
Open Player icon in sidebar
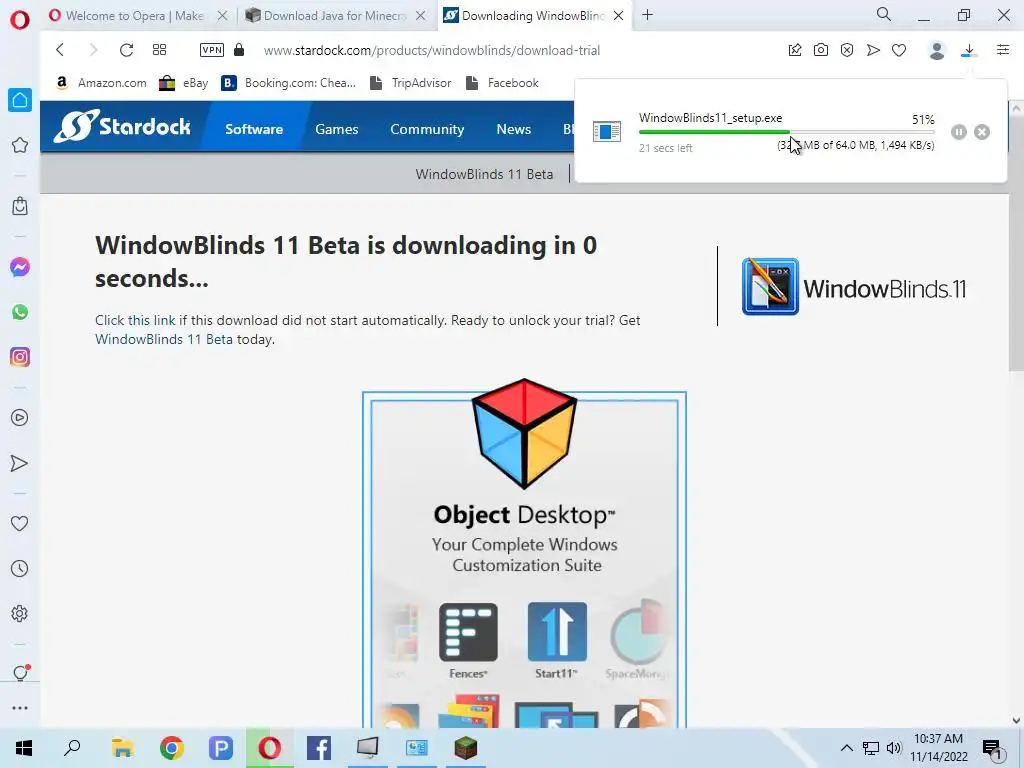point(20,418)
